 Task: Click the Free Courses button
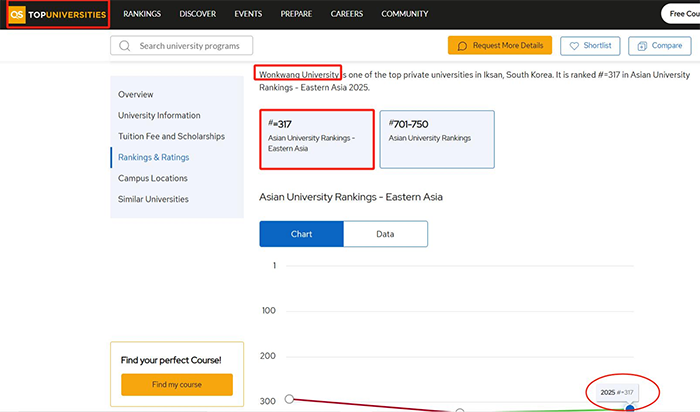click(681, 14)
